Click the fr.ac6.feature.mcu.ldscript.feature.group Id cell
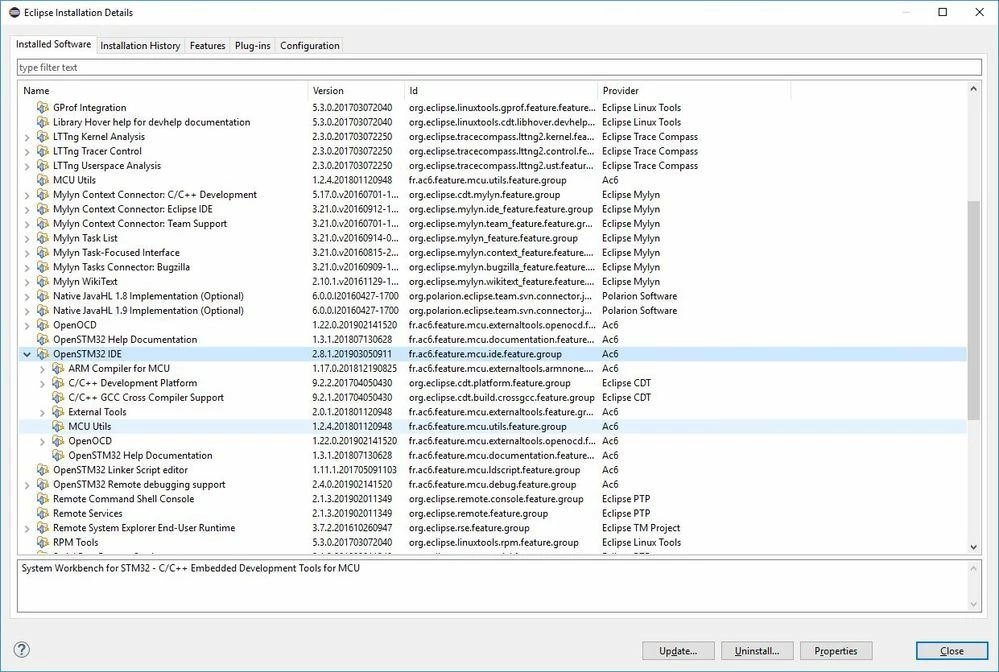Viewport: 999px width, 672px height. point(494,470)
